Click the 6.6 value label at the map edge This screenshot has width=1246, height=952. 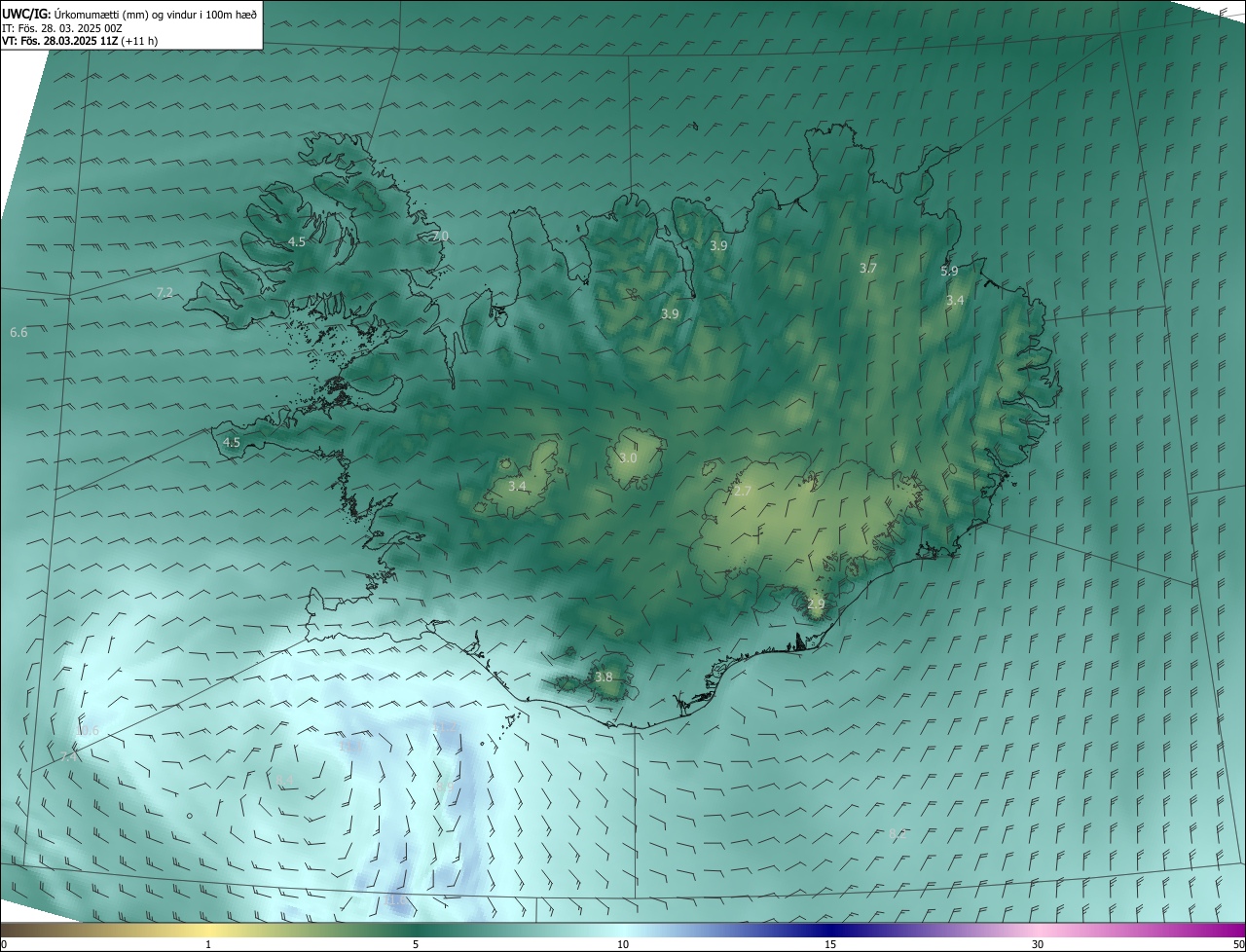pos(18,333)
